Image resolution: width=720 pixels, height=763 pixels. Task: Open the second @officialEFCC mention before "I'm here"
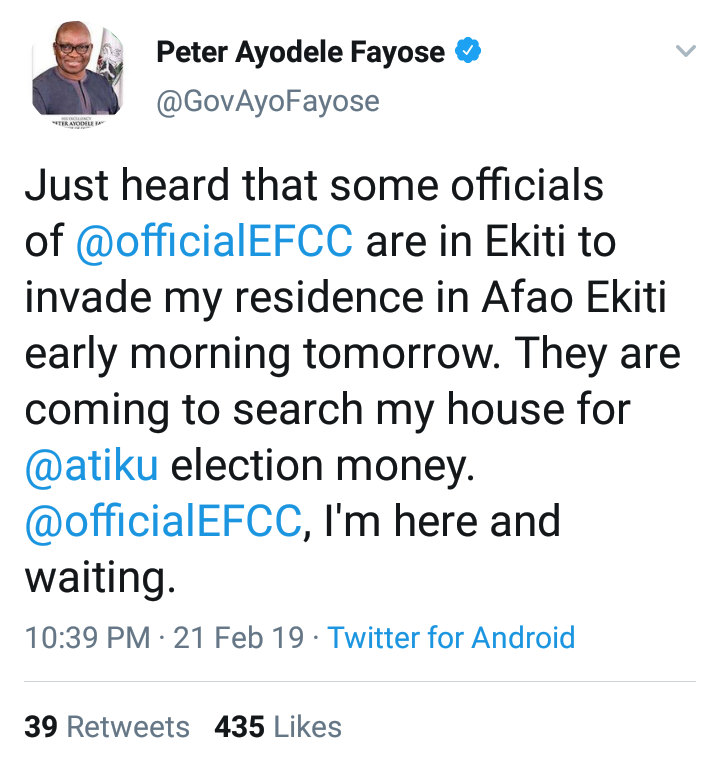coord(162,522)
